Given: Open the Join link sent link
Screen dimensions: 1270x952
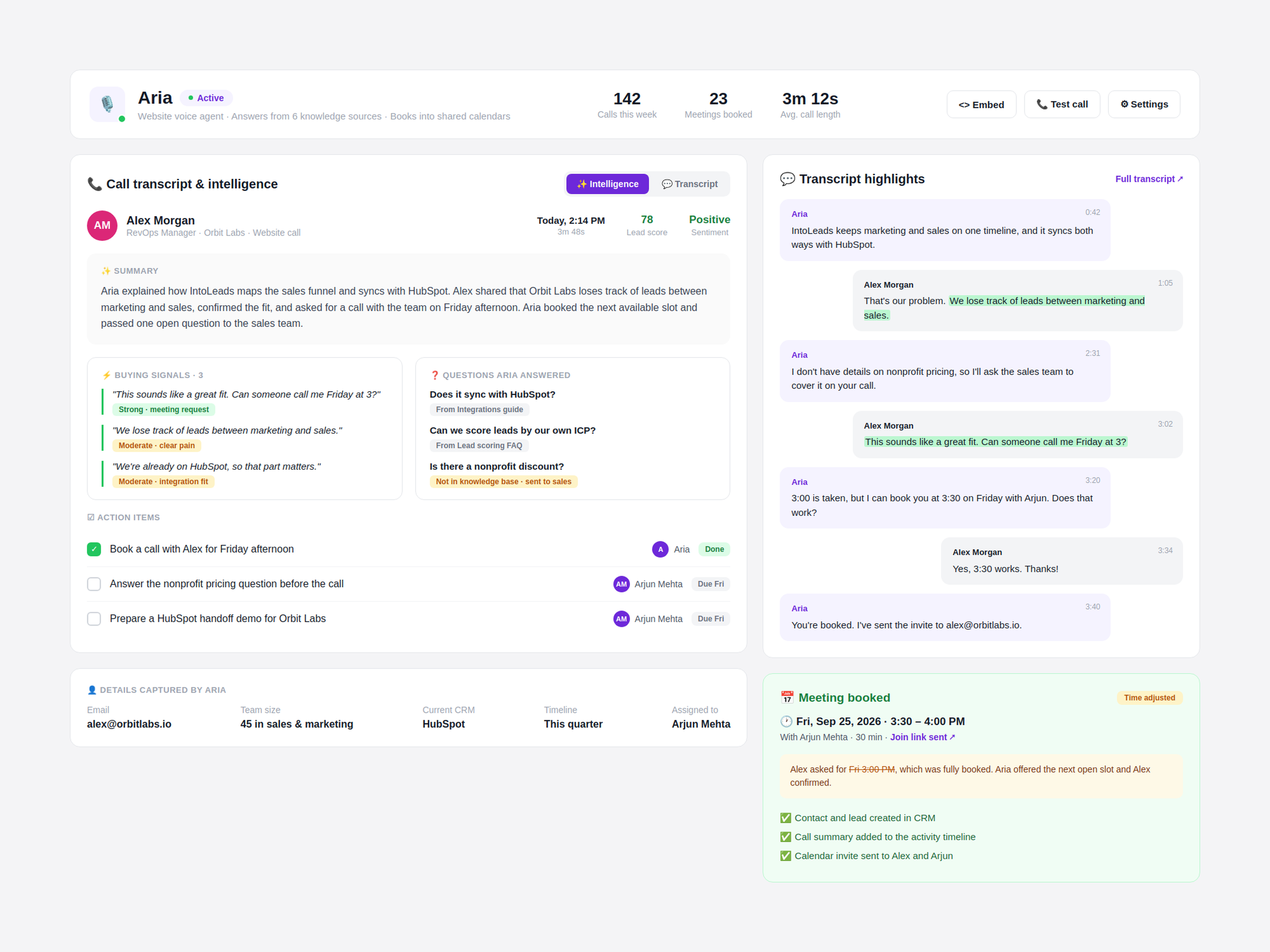Looking at the screenshot, I should point(922,737).
